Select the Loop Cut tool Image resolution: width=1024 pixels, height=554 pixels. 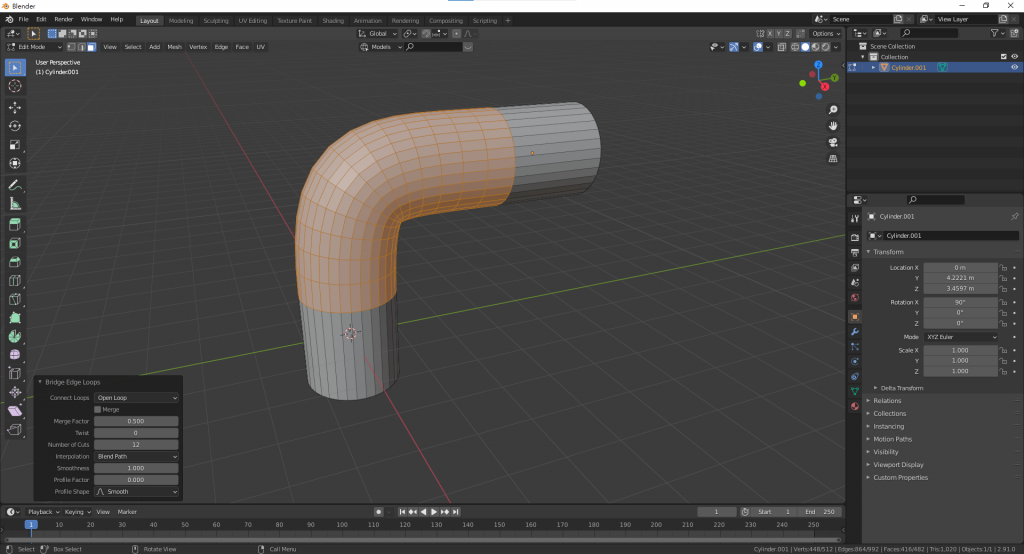coord(15,281)
